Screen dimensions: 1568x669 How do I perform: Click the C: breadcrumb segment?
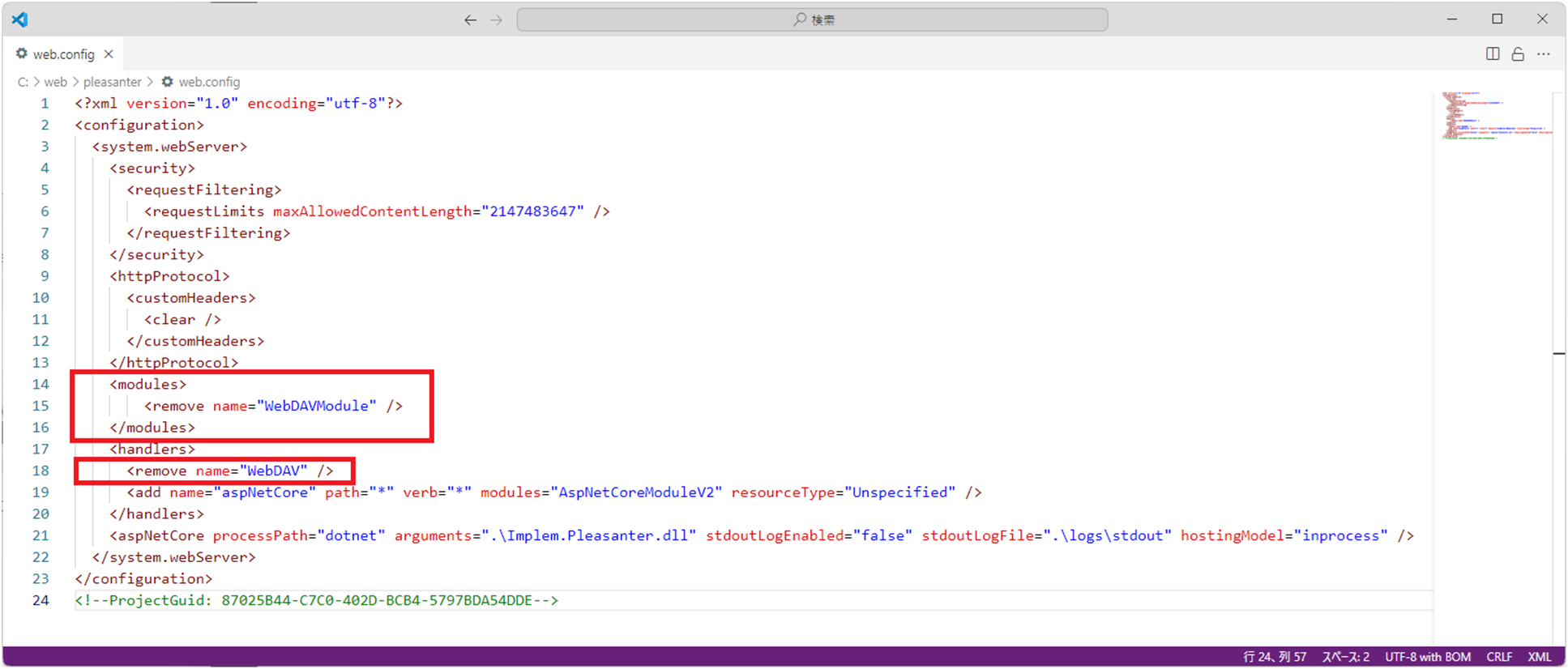click(x=23, y=82)
